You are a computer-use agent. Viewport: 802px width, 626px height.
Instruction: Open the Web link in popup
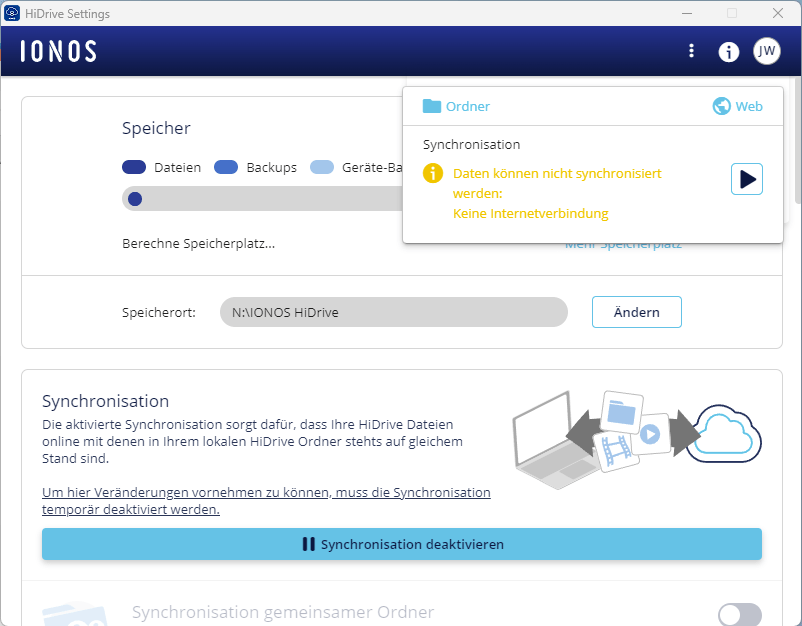[737, 106]
